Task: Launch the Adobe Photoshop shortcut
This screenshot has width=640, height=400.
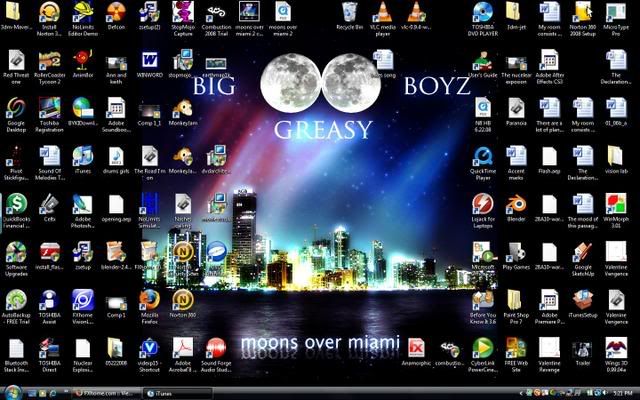Action: (x=83, y=211)
